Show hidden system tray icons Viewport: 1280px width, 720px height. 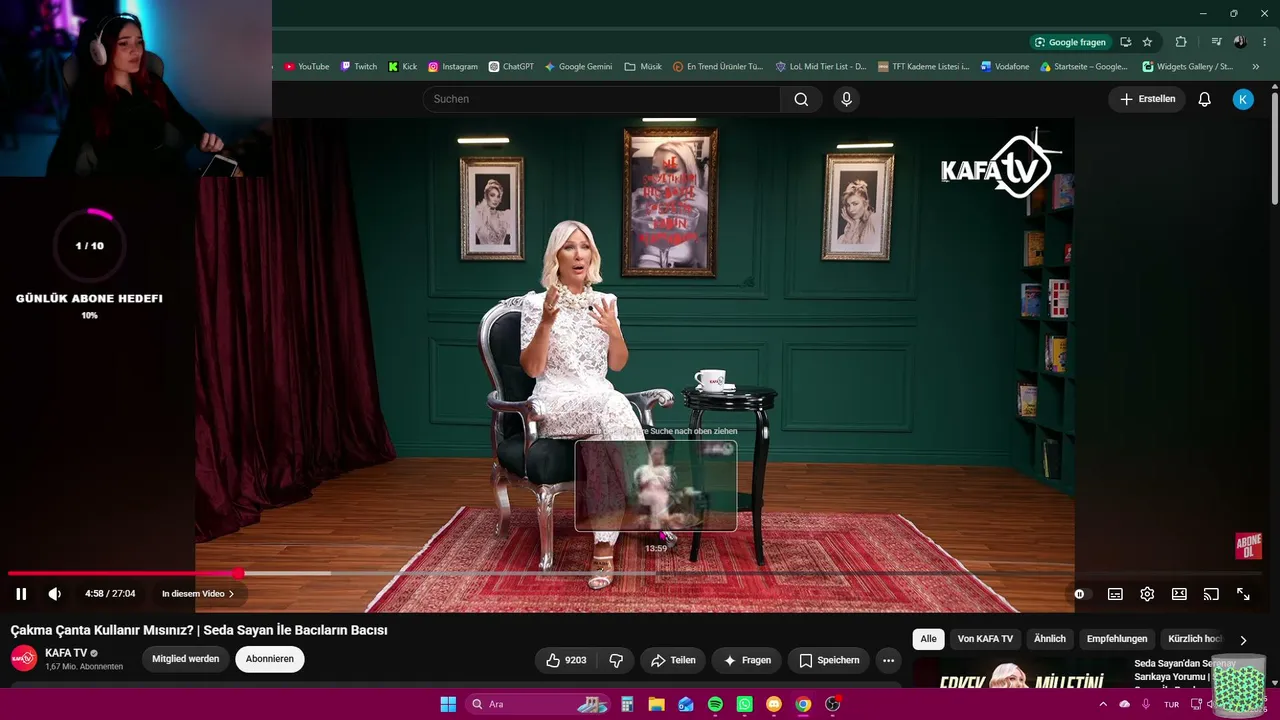click(x=1103, y=704)
